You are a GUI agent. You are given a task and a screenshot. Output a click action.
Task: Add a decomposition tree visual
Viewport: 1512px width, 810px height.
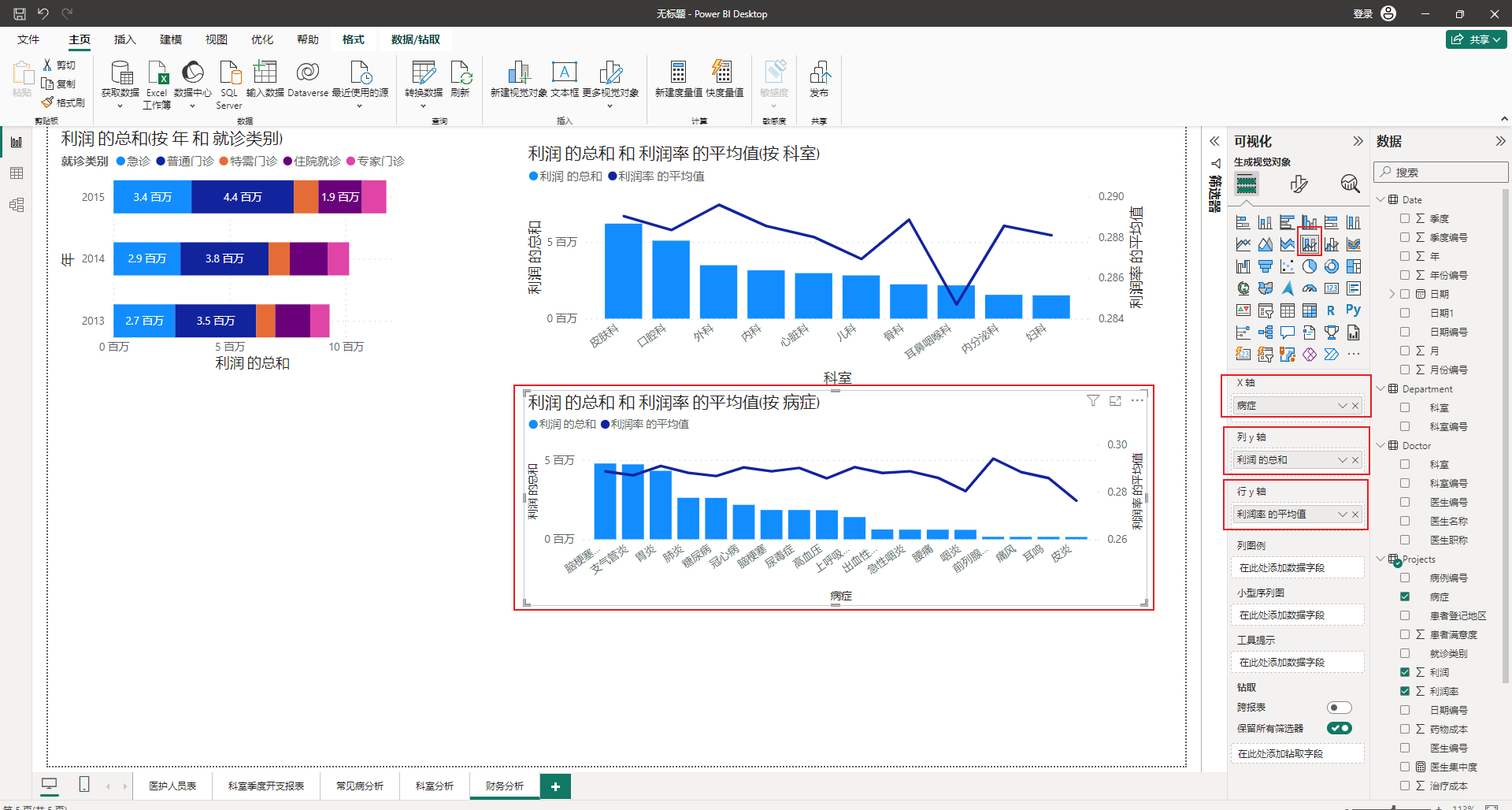[x=1265, y=333]
